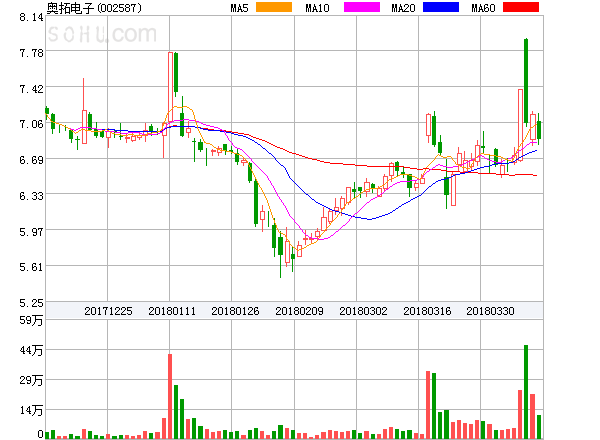Viewport: 600px width, 440px height.
Task: Click the stock title 奥拓电子(002587)
Action: pos(94,8)
